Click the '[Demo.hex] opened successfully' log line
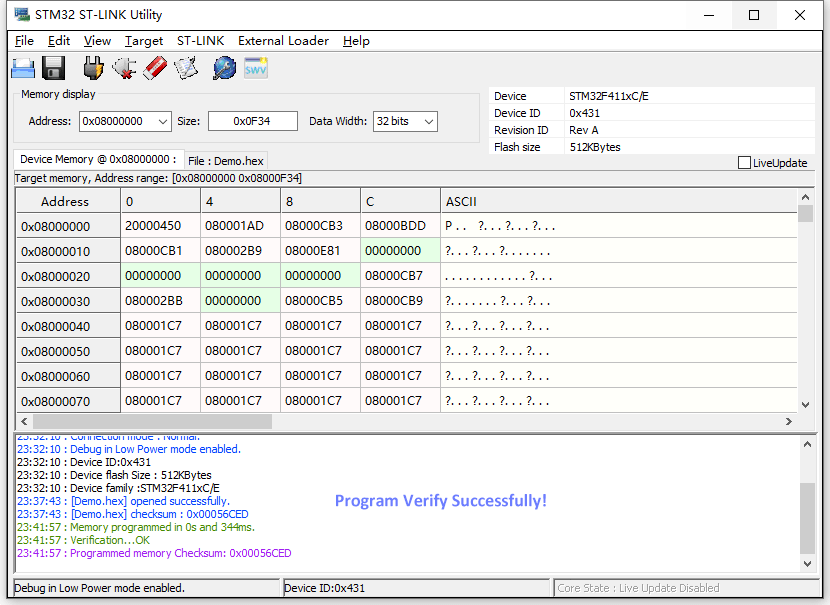Viewport: 830px width, 605px height. coord(123,501)
